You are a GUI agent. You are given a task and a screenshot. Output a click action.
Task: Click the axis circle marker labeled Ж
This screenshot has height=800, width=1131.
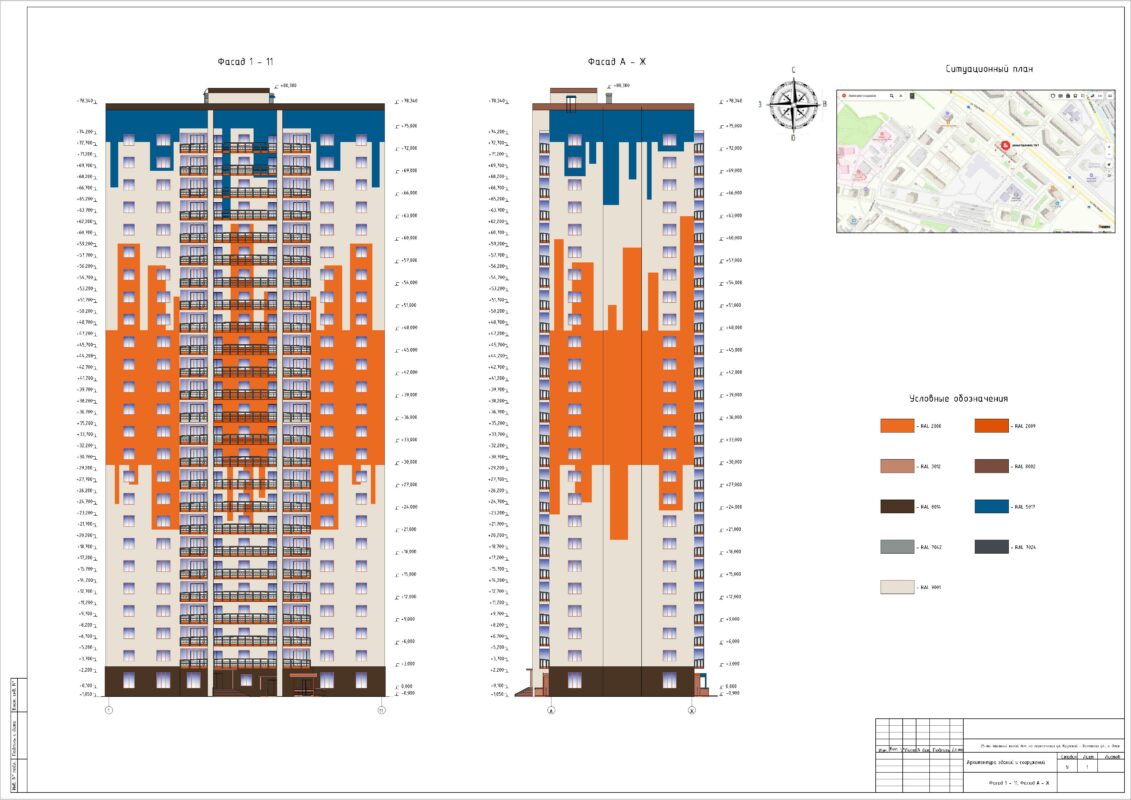point(691,711)
